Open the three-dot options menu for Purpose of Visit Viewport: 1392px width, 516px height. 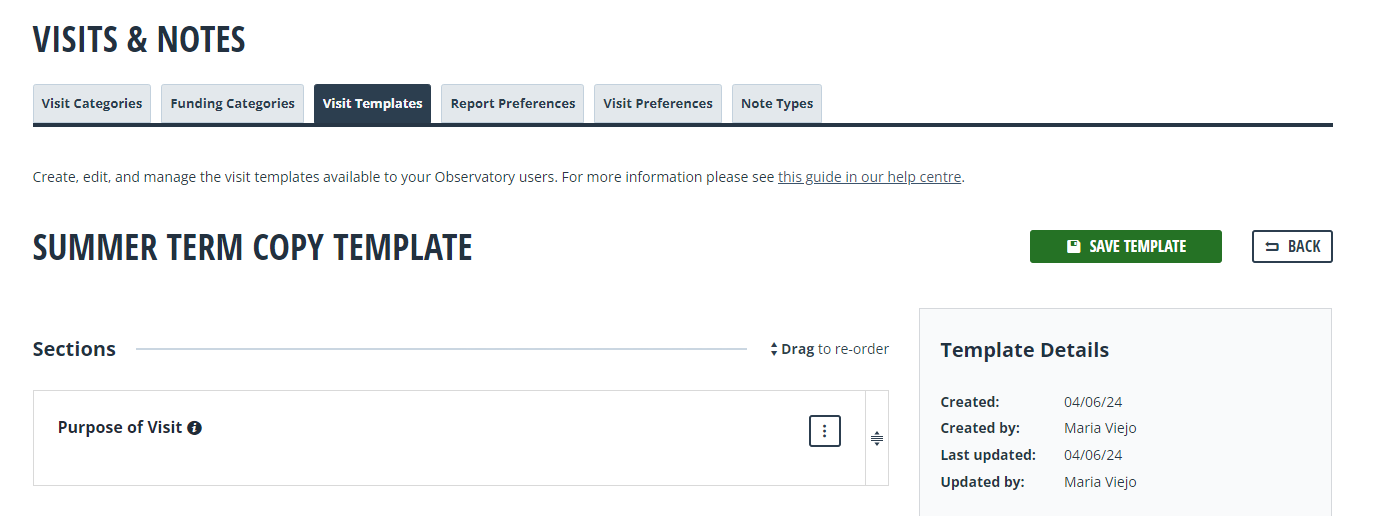825,431
